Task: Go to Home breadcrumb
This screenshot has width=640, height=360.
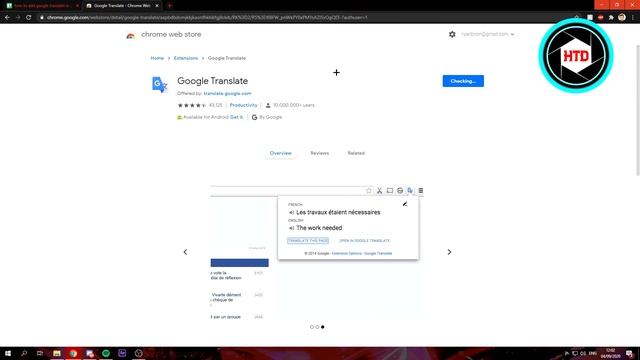Action: pyautogui.click(x=157, y=58)
